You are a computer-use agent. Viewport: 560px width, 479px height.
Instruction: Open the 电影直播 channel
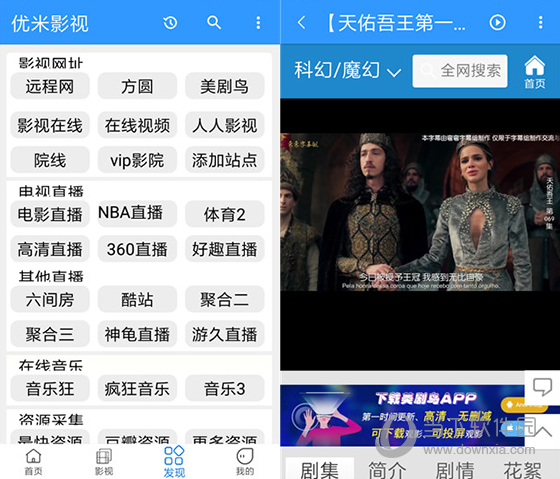(x=50, y=214)
